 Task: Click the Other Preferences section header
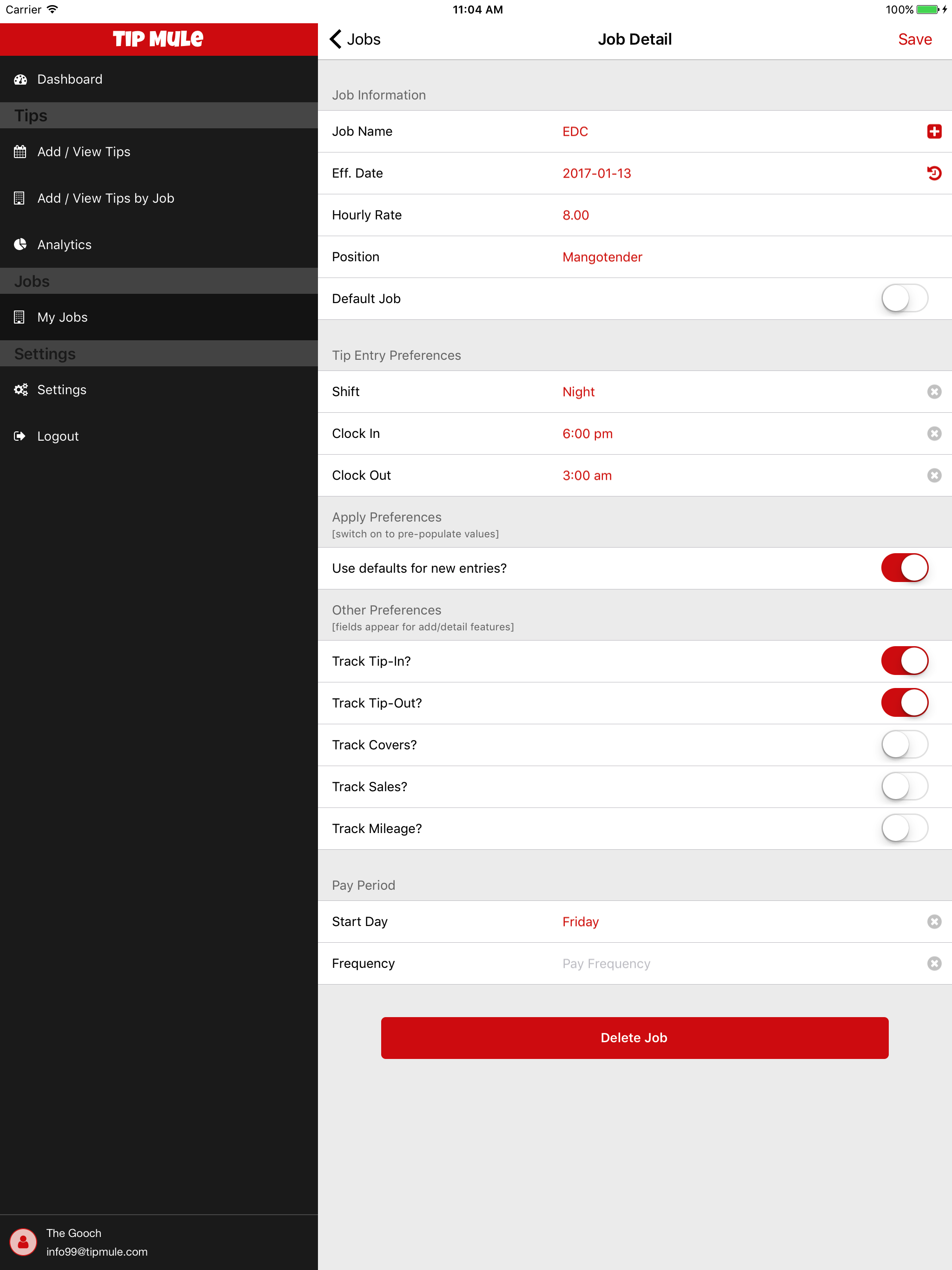[x=386, y=610]
